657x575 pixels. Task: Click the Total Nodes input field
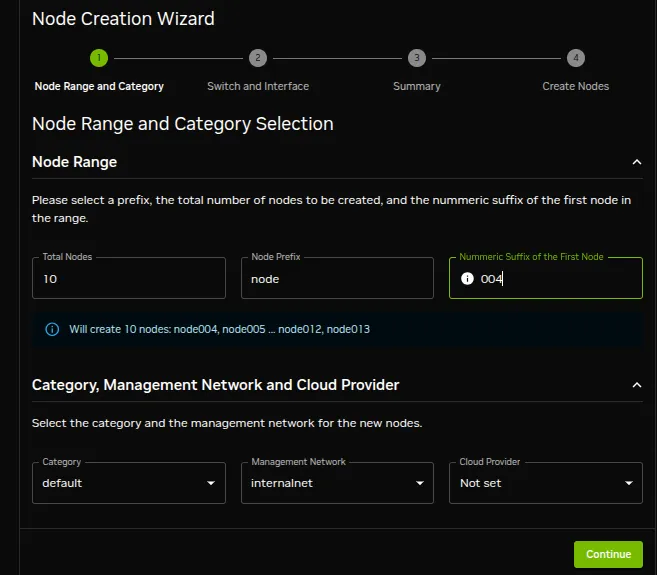pyautogui.click(x=129, y=278)
